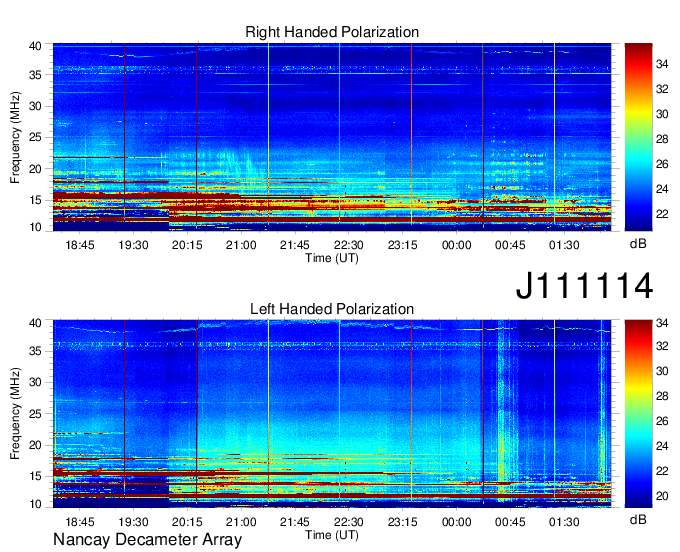680x552 pixels.
Task: Click the right-handed polarization spectrogram image
Action: pos(332,137)
